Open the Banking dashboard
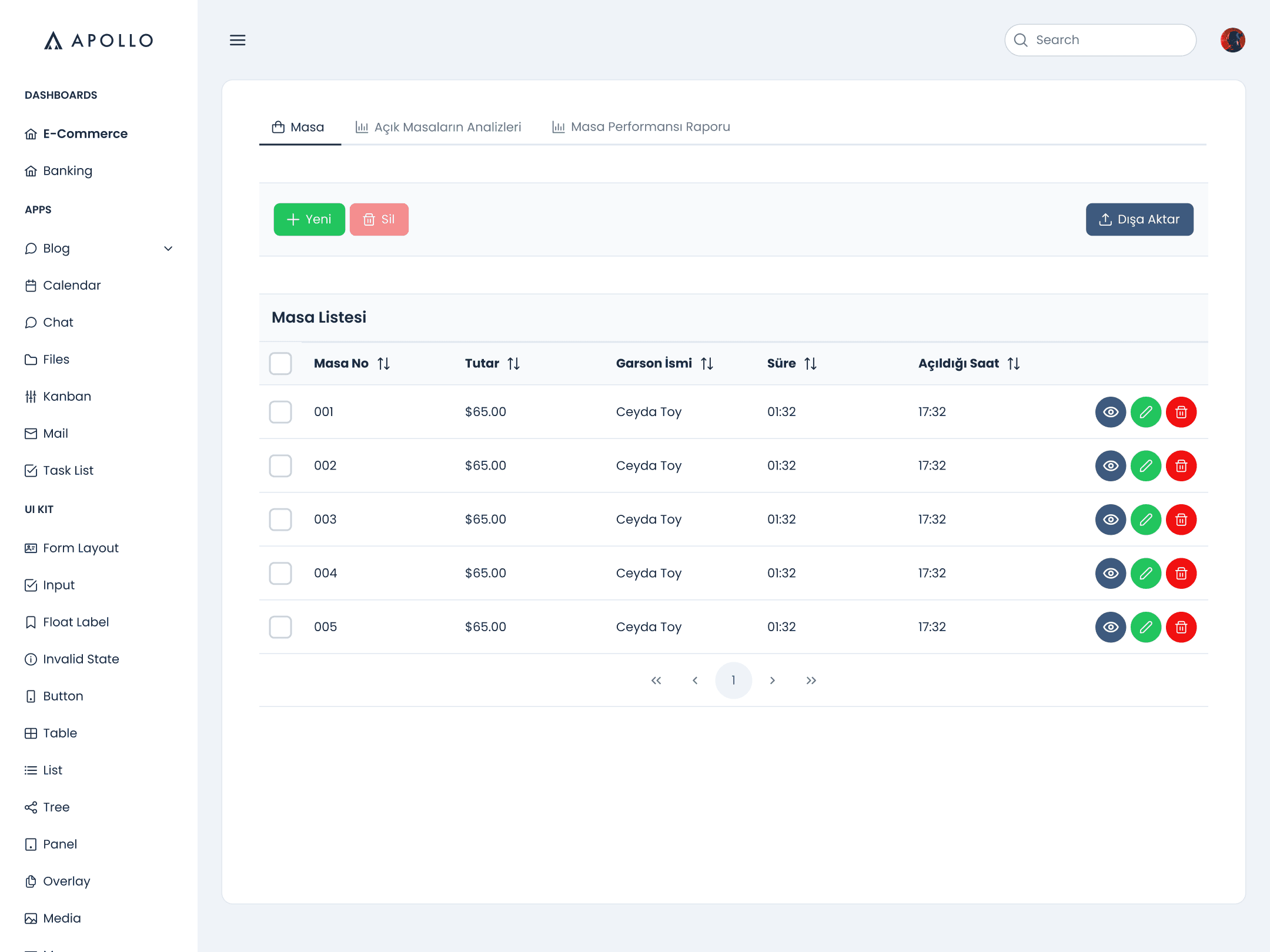The image size is (1270, 952). [x=58, y=171]
